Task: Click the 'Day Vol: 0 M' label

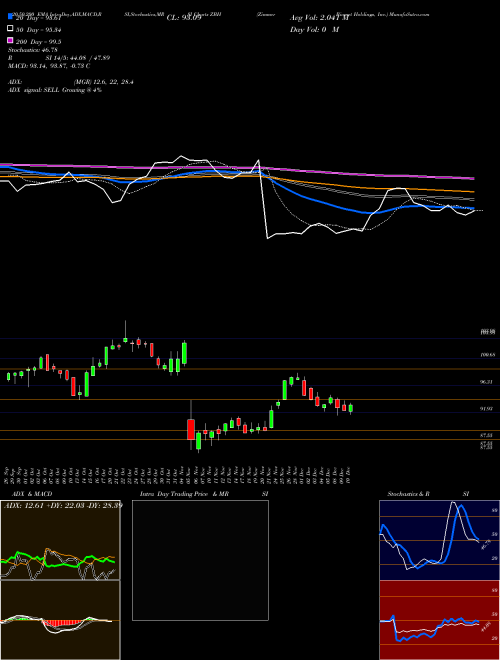Action: point(314,29)
